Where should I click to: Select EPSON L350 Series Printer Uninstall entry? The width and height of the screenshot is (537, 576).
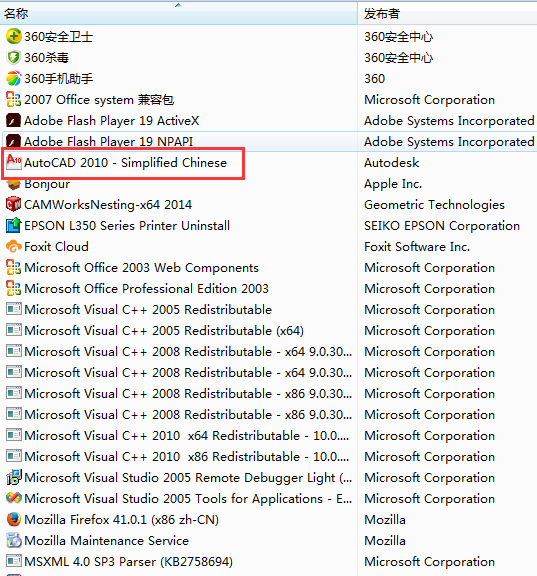[x=127, y=226]
